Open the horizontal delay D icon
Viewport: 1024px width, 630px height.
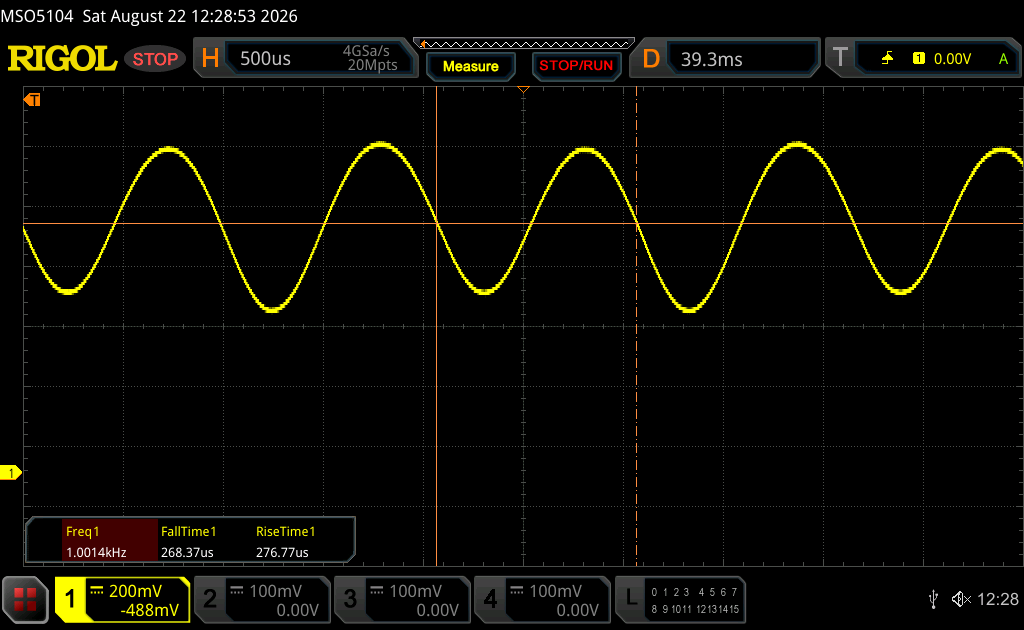coord(651,59)
